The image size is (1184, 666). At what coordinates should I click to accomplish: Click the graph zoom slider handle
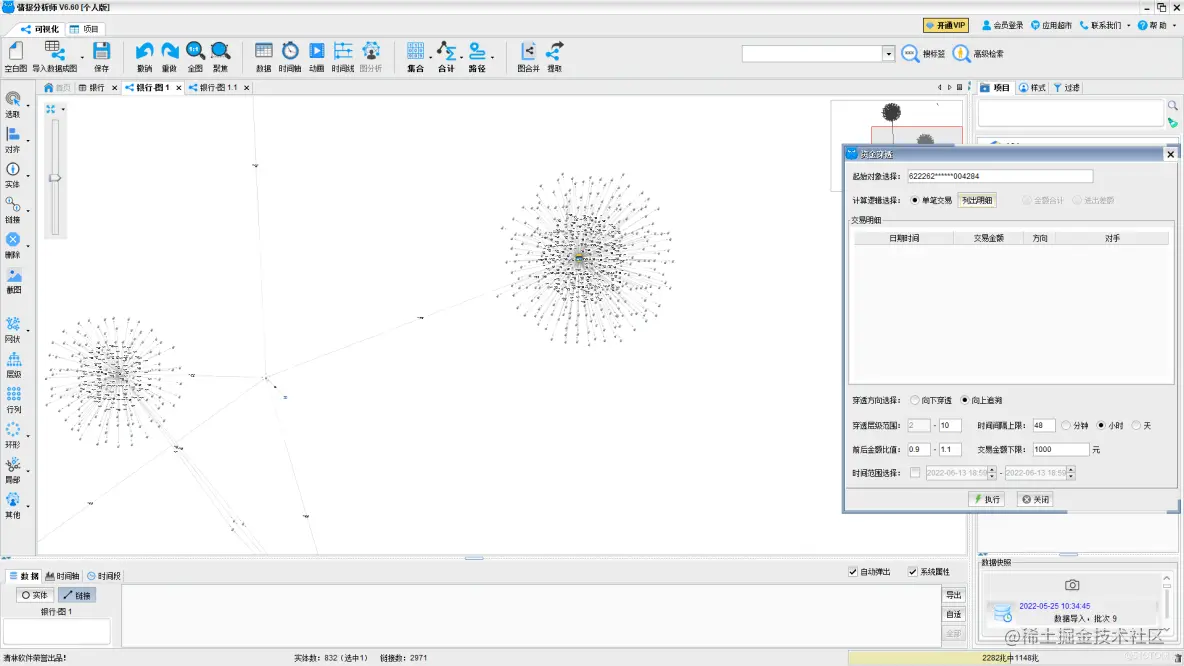(x=54, y=178)
